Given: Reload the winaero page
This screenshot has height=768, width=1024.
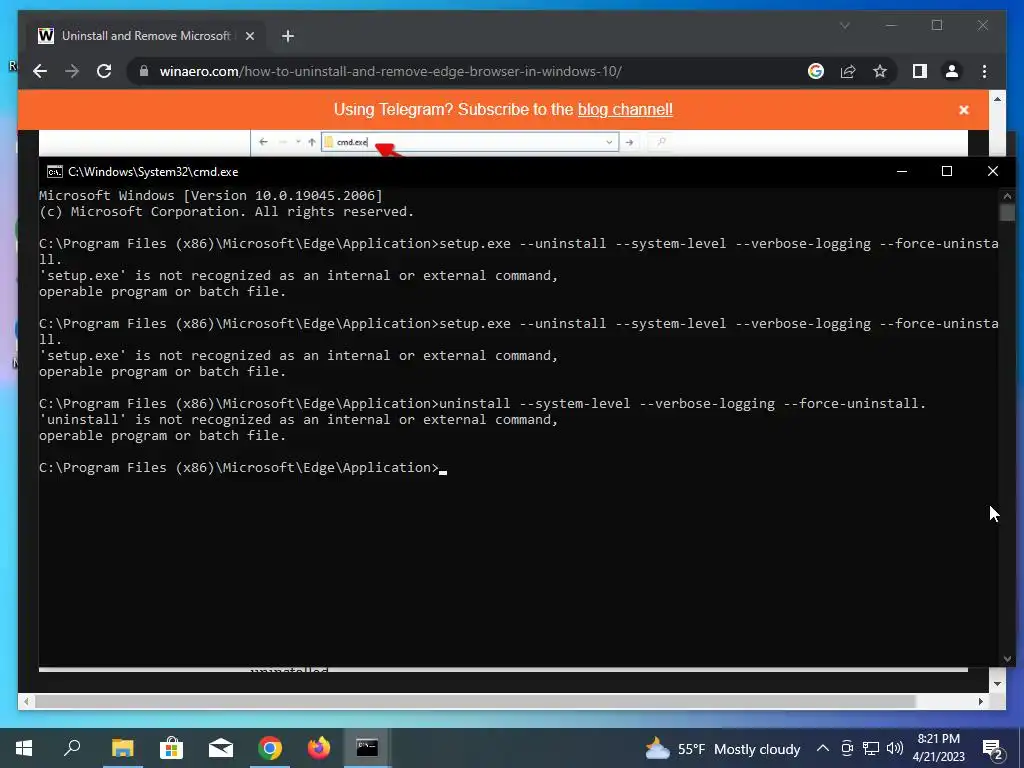Looking at the screenshot, I should 104,71.
